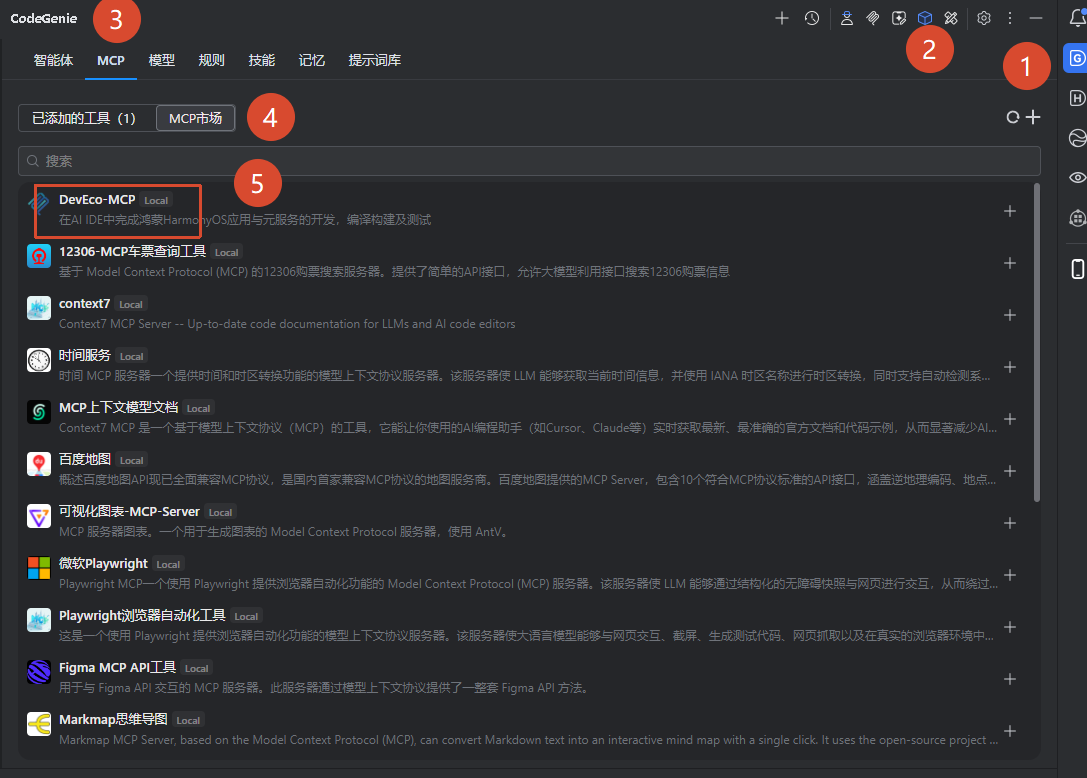Click the CodeGenie panel title
The image size is (1087, 778).
tap(44, 19)
